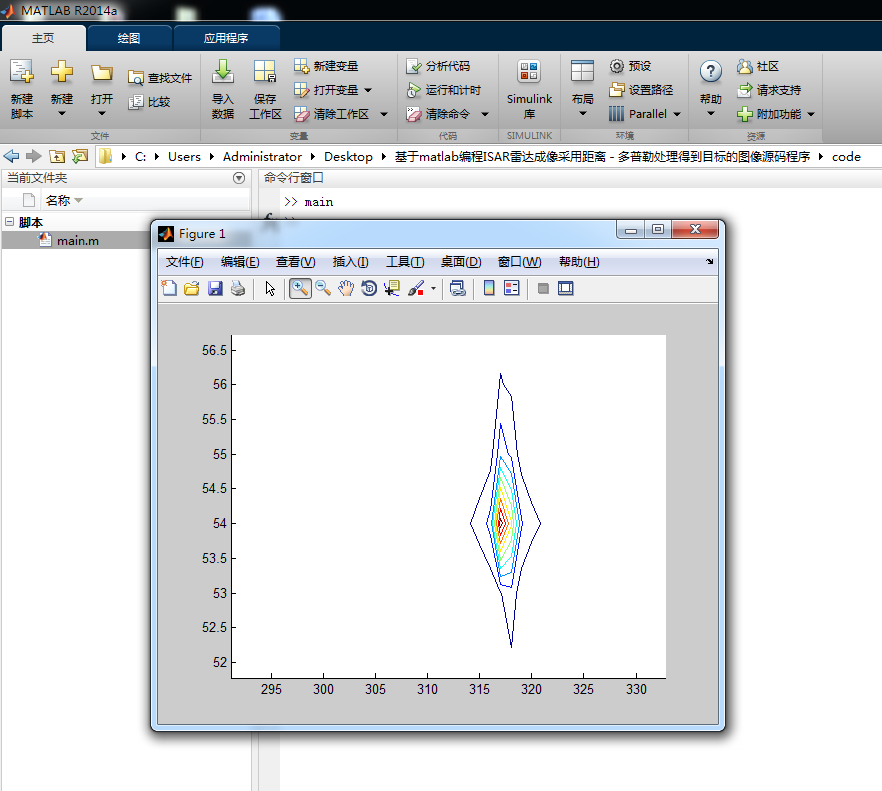Click Compare (比较) in the file group
Screen dimensions: 882x791
[x=149, y=102]
